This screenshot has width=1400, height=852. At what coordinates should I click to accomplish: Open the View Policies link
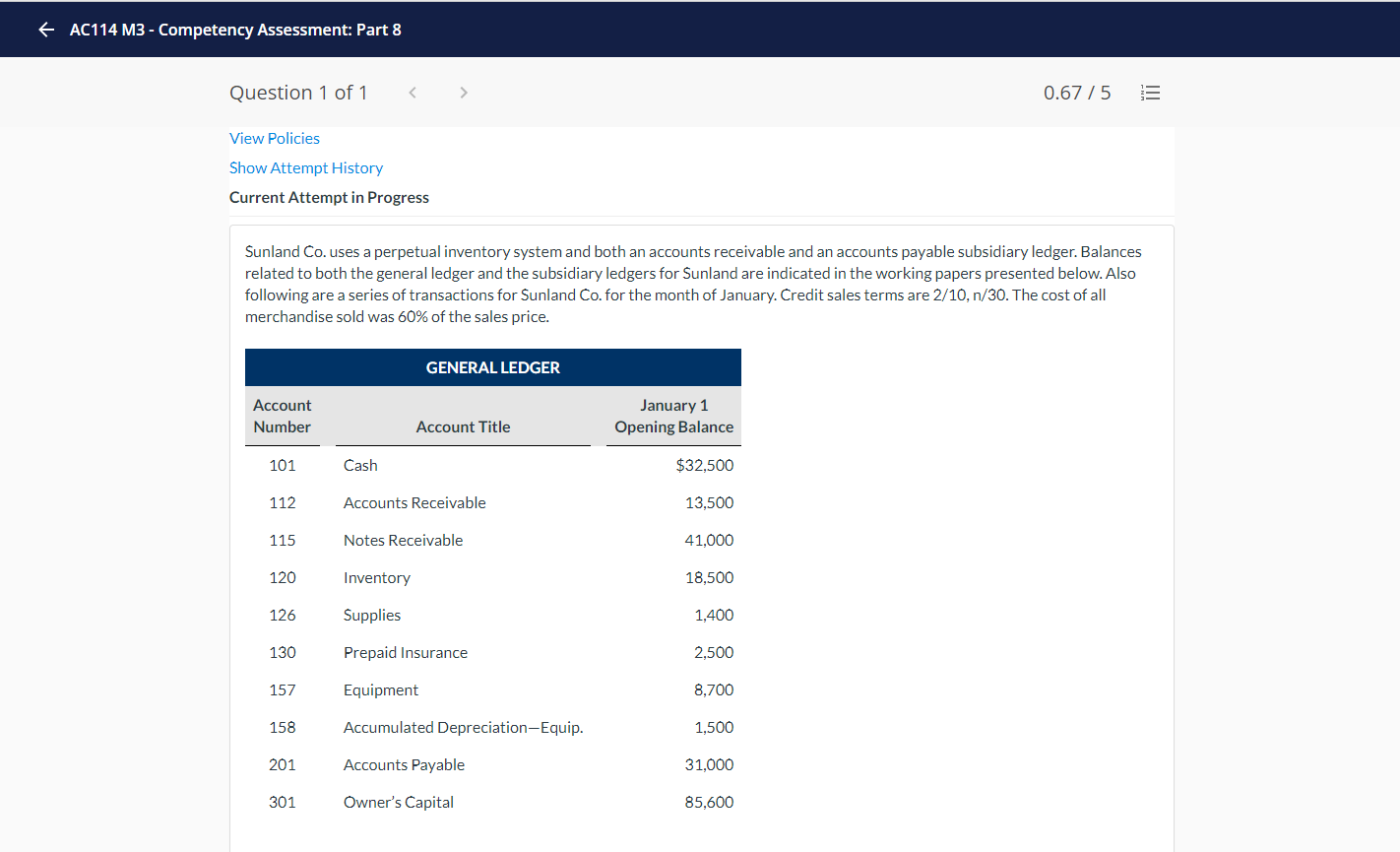(x=275, y=138)
